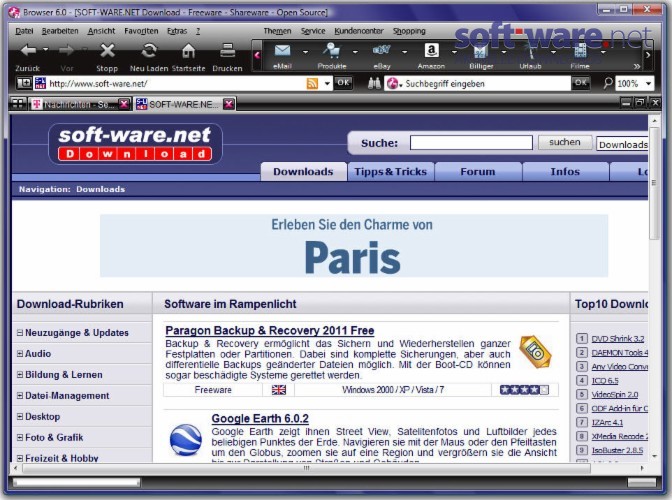Click the RSS feed icon in address bar

(x=312, y=84)
